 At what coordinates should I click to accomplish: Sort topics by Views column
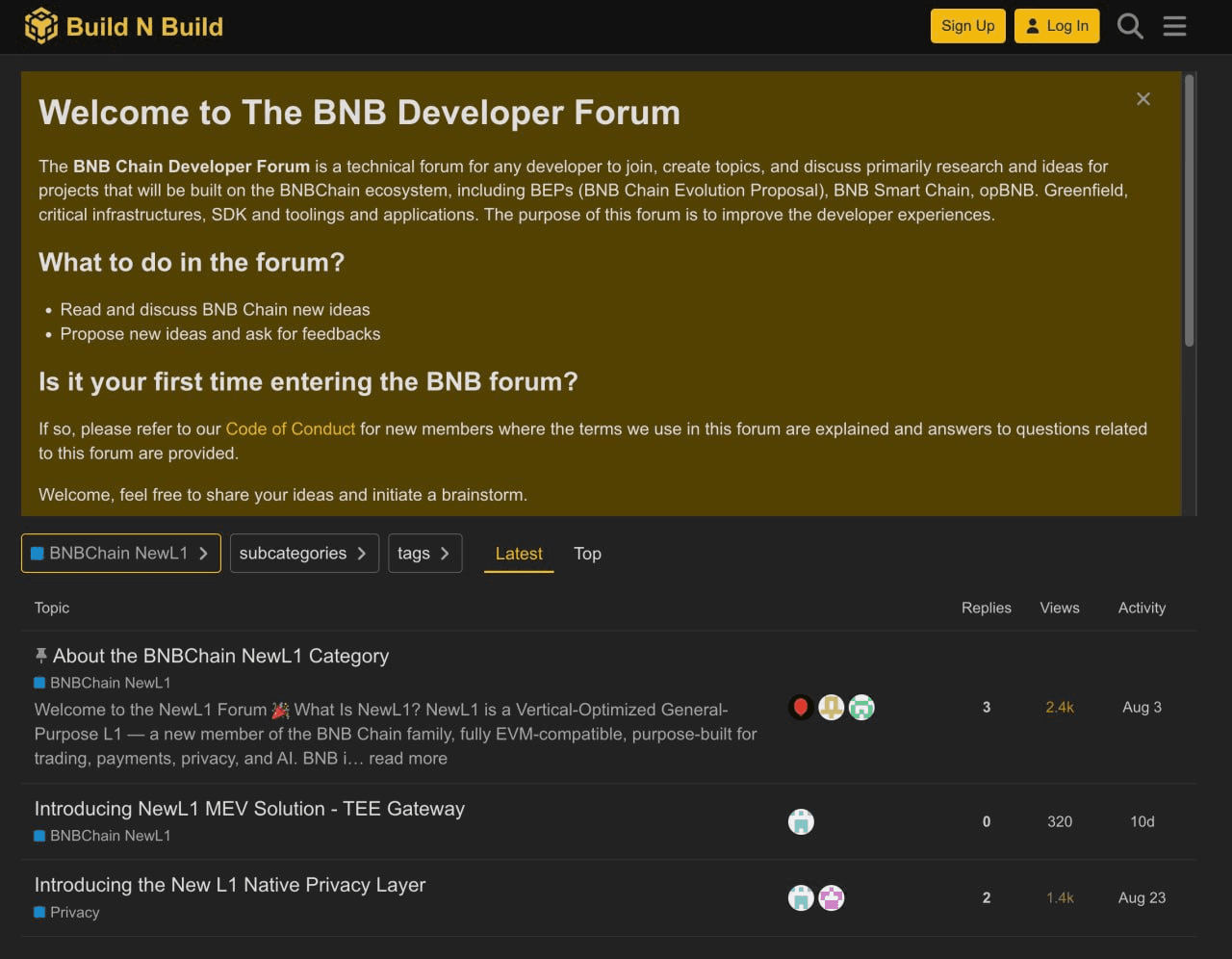1060,608
